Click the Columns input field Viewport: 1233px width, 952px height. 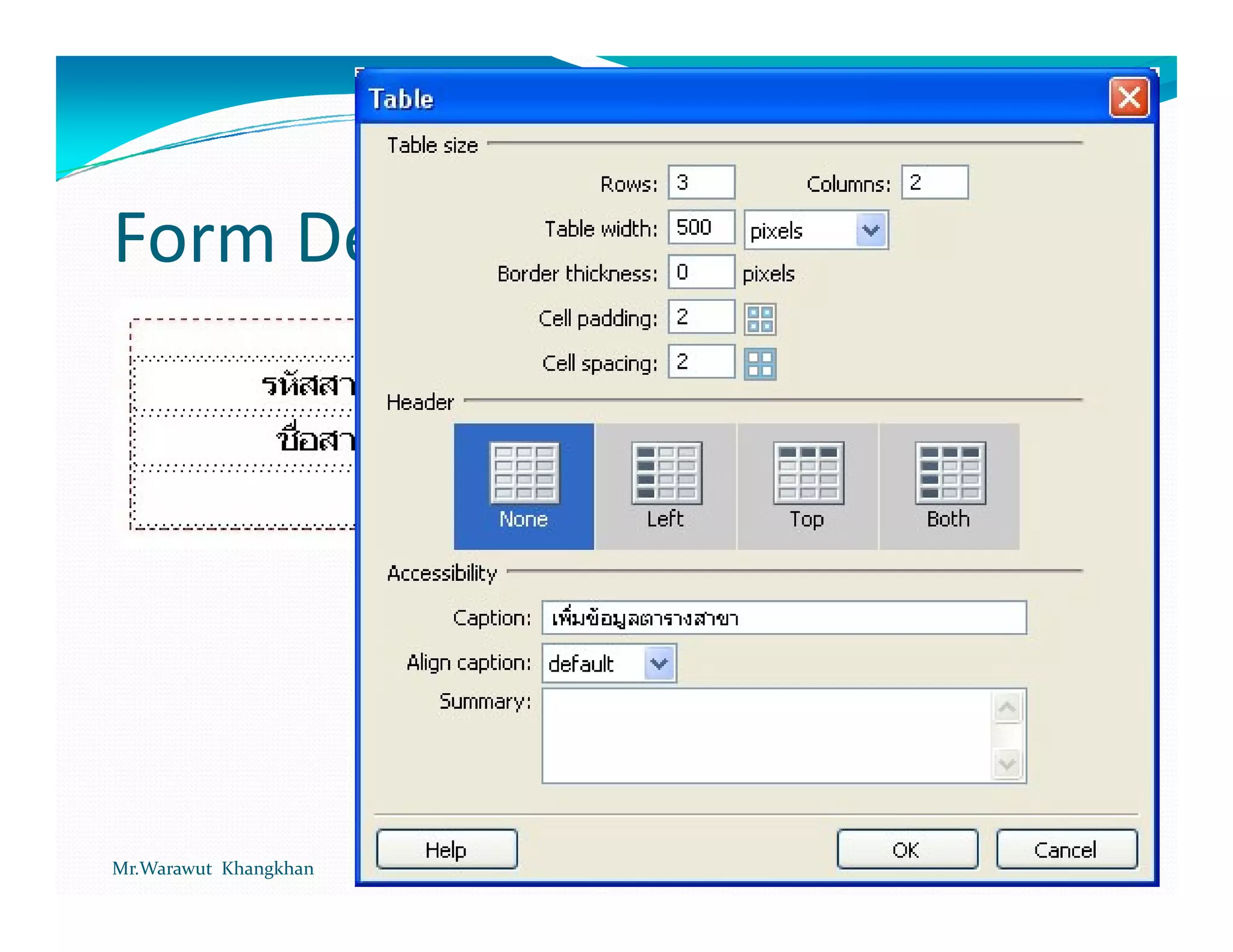point(934,182)
